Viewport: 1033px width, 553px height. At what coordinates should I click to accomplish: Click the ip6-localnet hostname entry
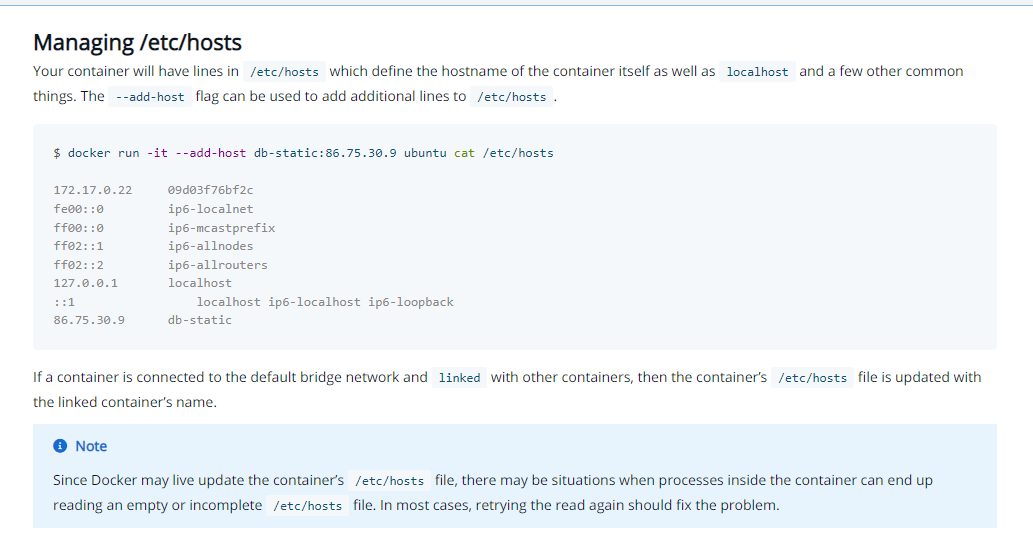[x=210, y=209]
